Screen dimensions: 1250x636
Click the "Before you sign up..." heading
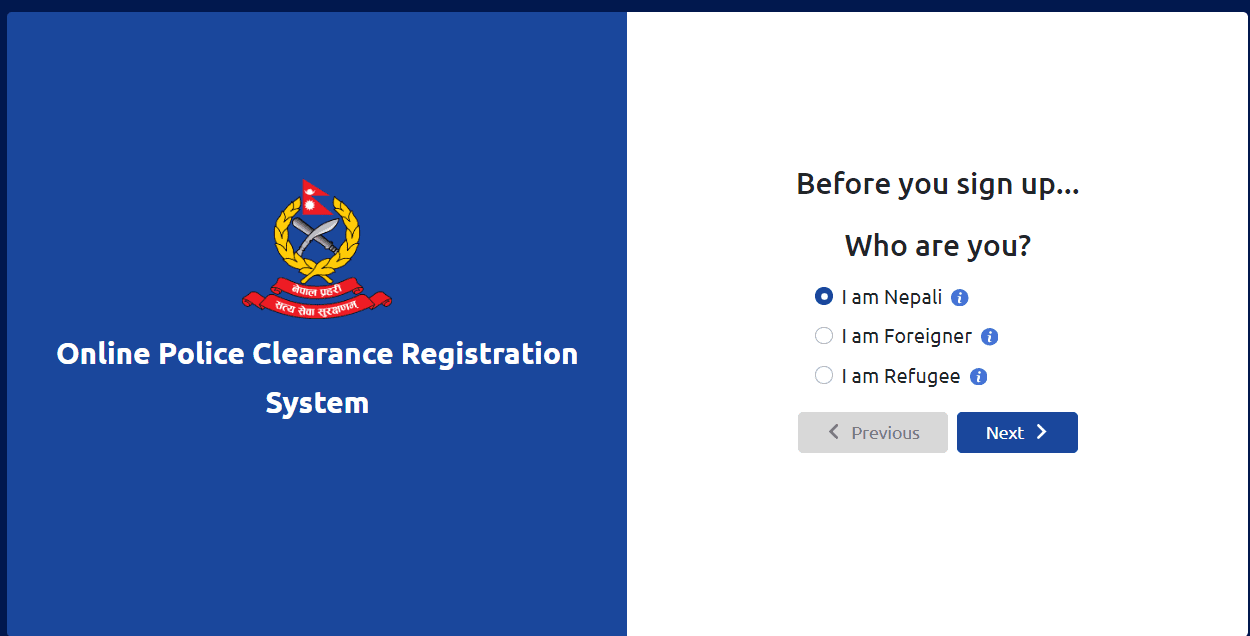click(x=938, y=184)
